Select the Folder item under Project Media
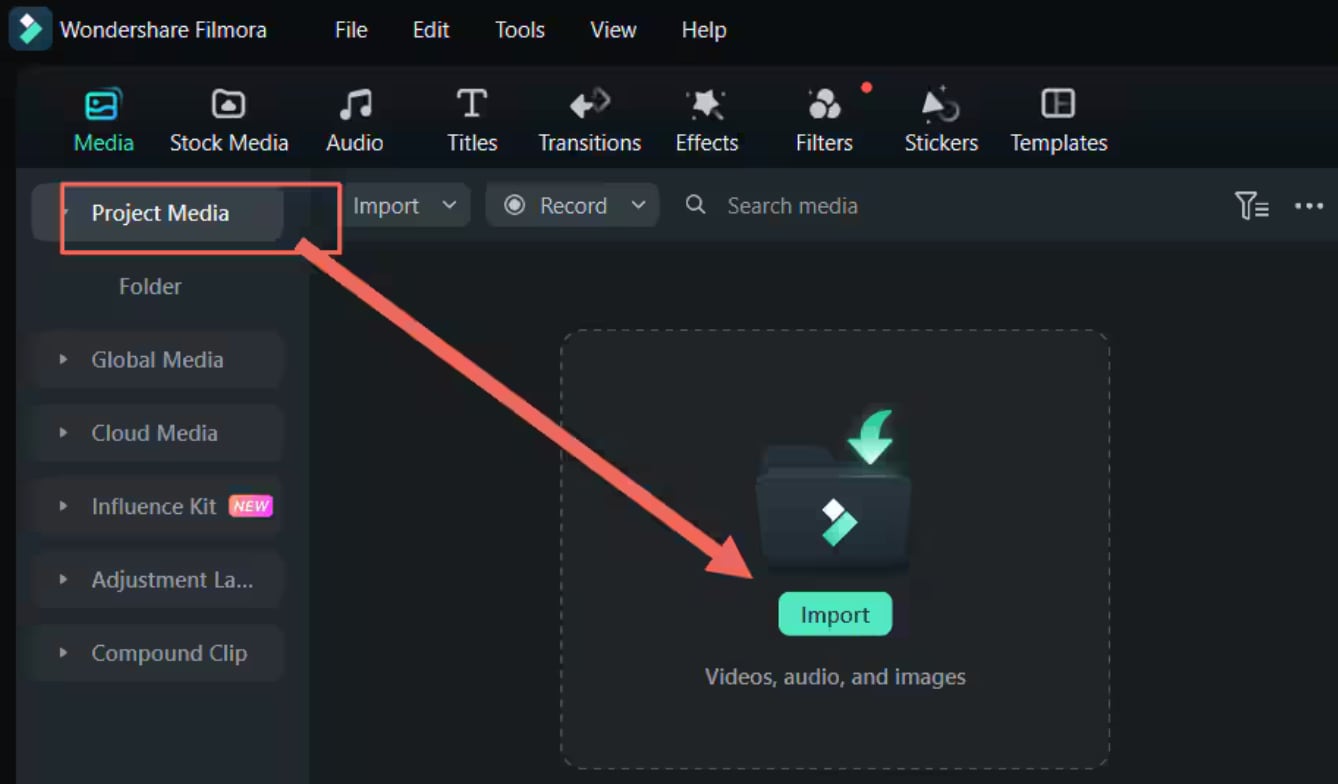Screen dimensions: 1338x784 150,286
